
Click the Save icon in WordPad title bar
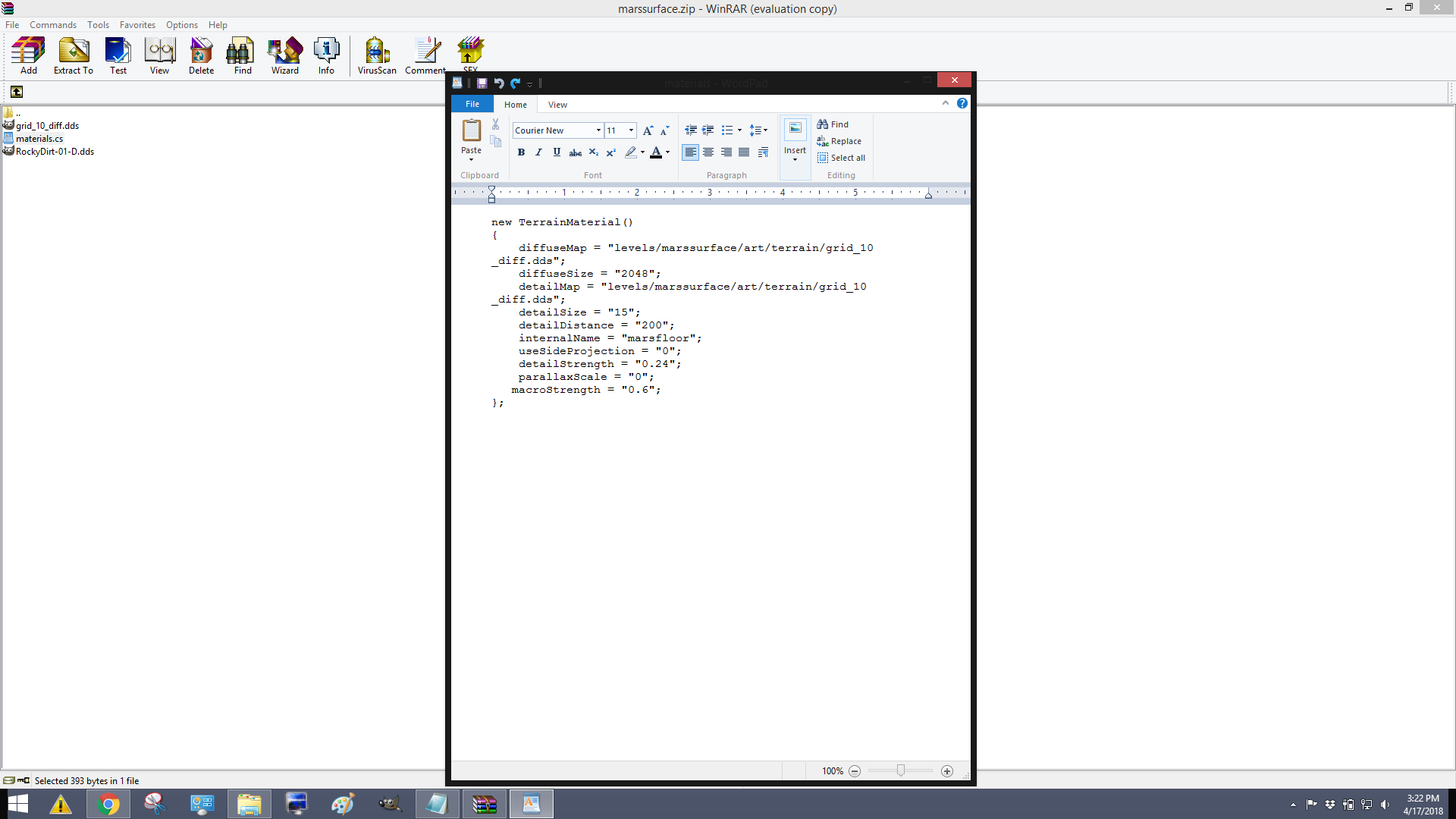tap(482, 83)
